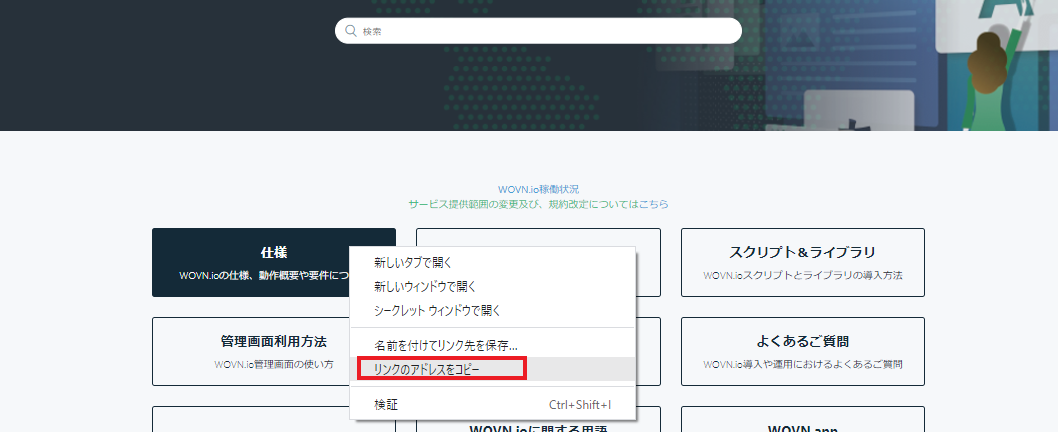Click the magnifier icon in the search bar

[x=351, y=31]
